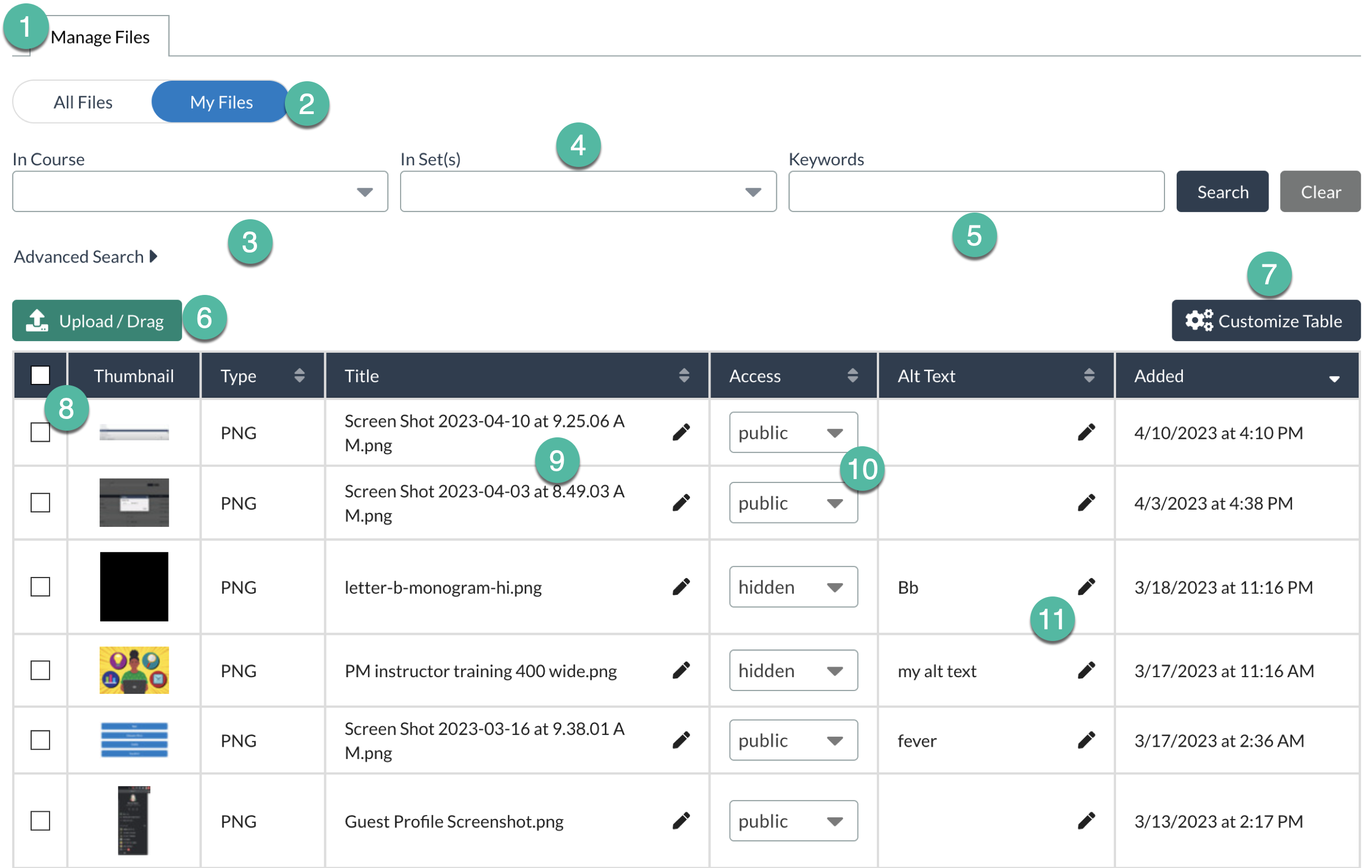
Task: Sort by Alt Text column arrows
Action: (x=1089, y=376)
